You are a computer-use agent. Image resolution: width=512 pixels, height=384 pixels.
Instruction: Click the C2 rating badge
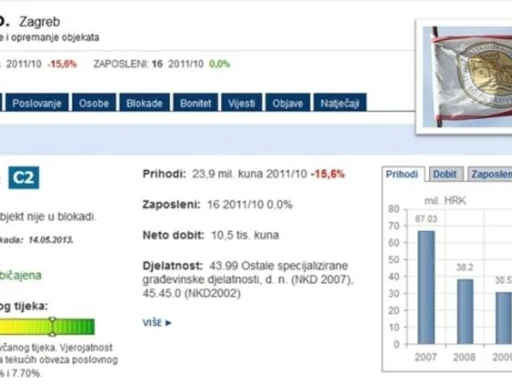[24, 177]
